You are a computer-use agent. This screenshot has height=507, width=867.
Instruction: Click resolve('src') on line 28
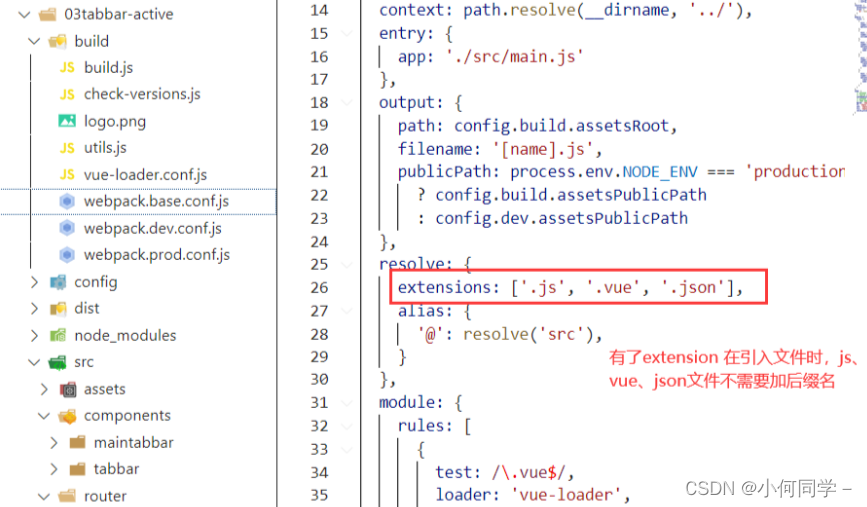click(x=527, y=334)
